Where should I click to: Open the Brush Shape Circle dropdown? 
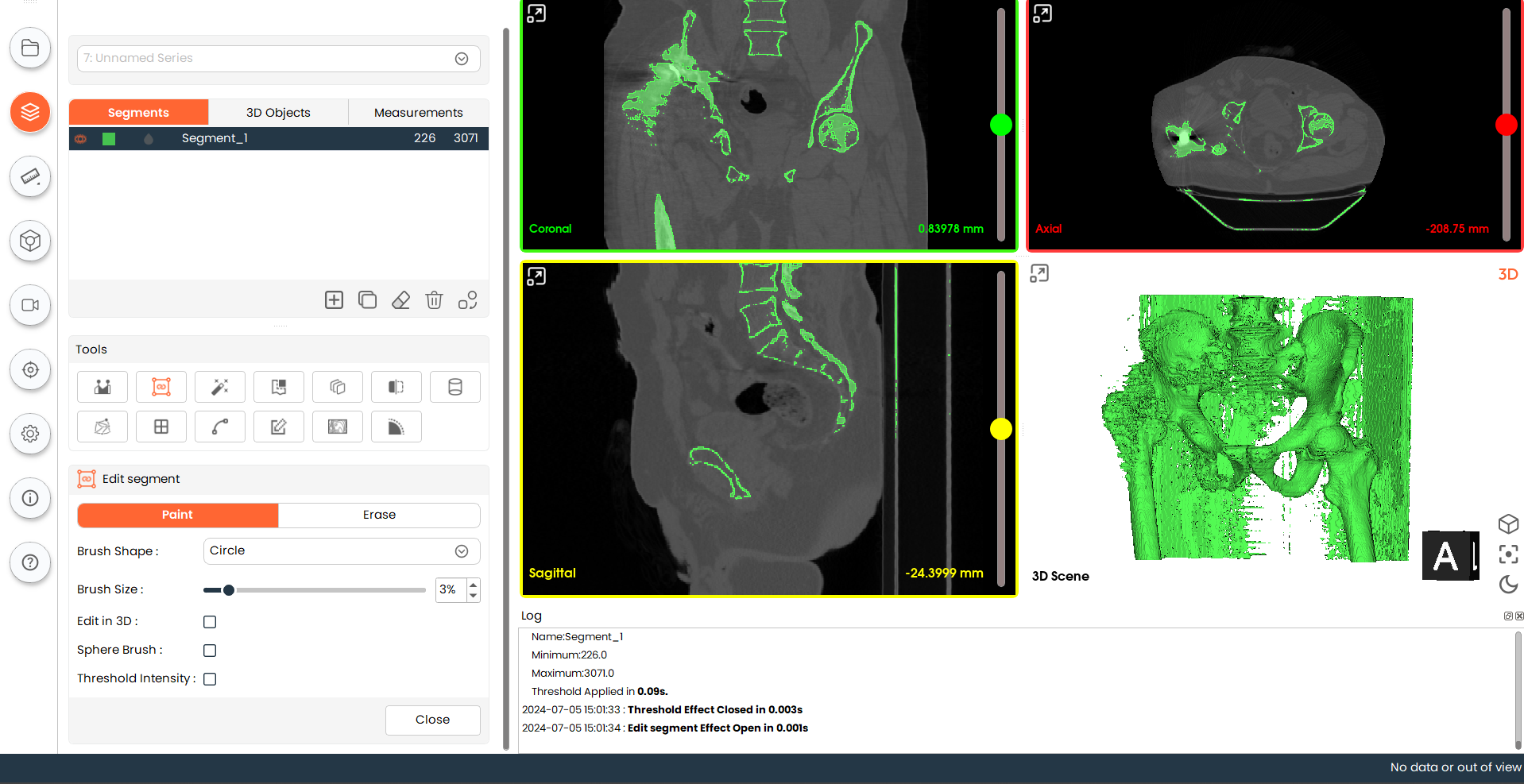[x=342, y=551]
